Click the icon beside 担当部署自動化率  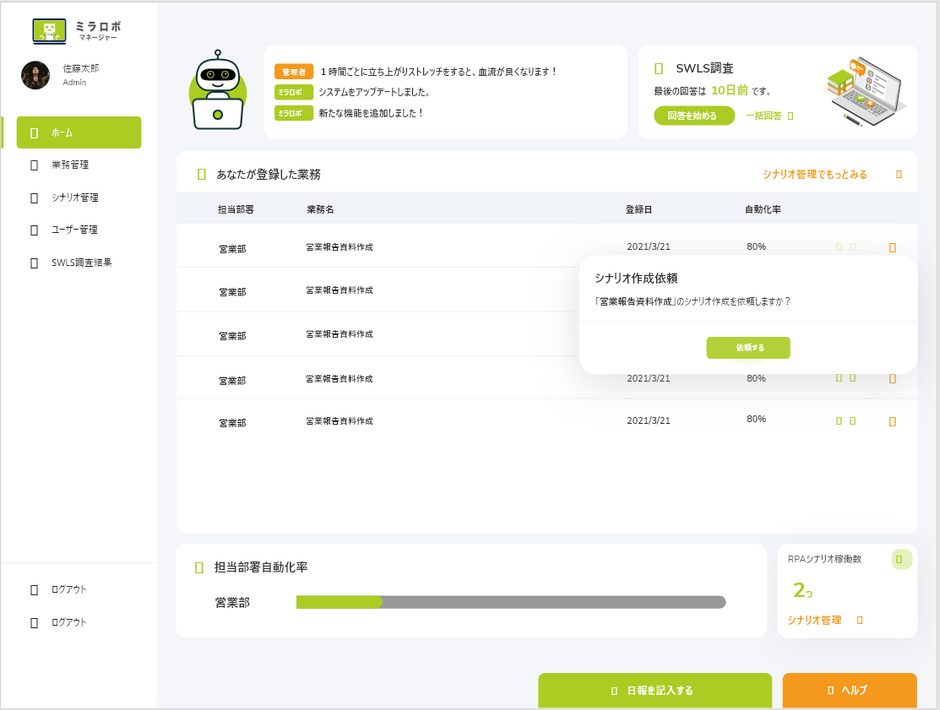(x=199, y=567)
